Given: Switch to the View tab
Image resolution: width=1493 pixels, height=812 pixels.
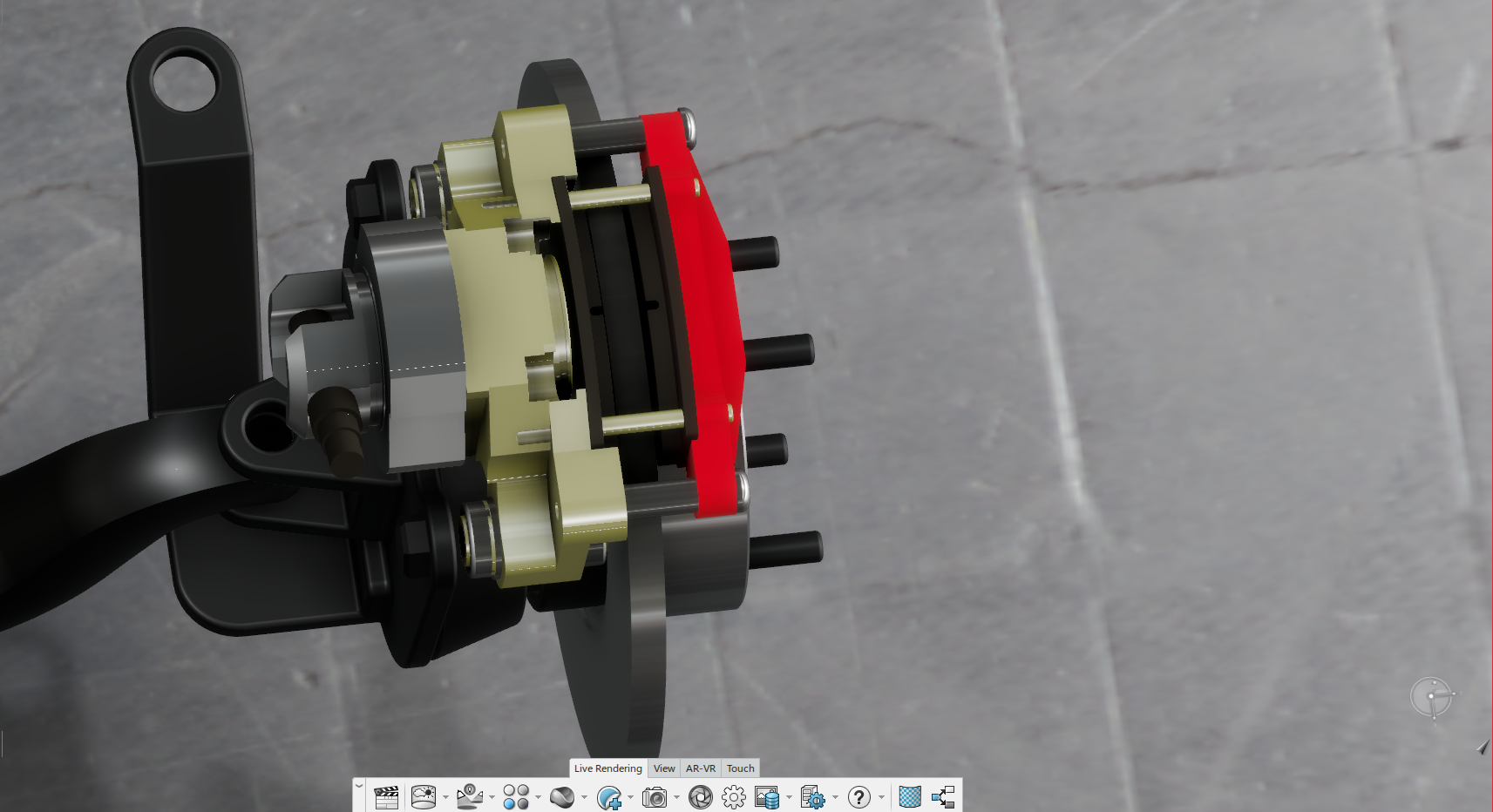Looking at the screenshot, I should tap(664, 768).
